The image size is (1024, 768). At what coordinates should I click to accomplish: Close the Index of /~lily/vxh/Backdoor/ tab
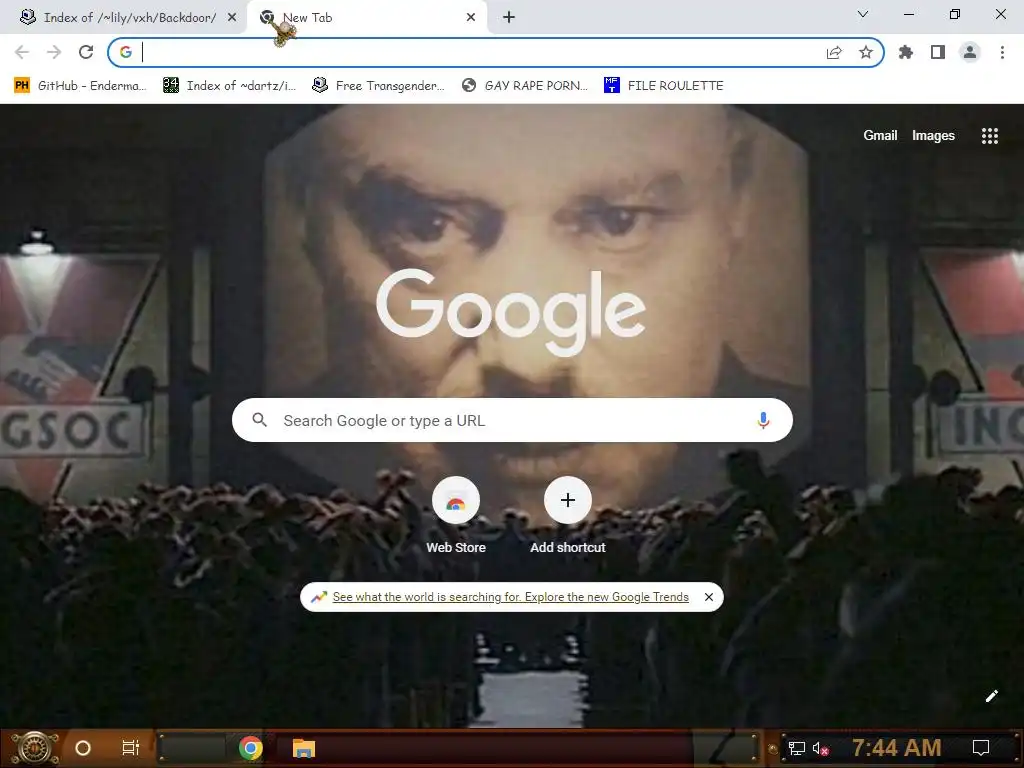(x=232, y=18)
